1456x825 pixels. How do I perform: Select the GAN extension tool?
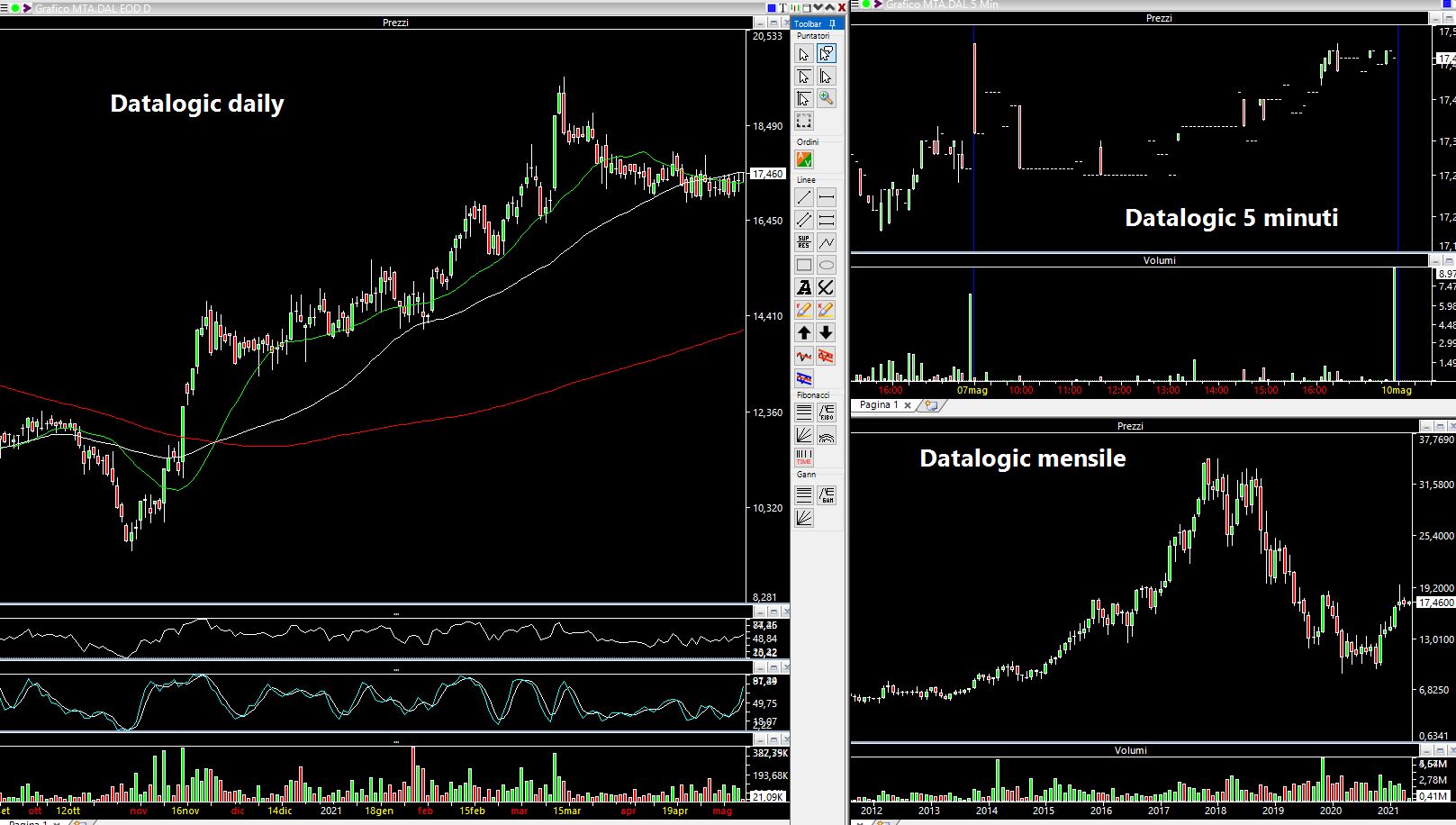[826, 494]
